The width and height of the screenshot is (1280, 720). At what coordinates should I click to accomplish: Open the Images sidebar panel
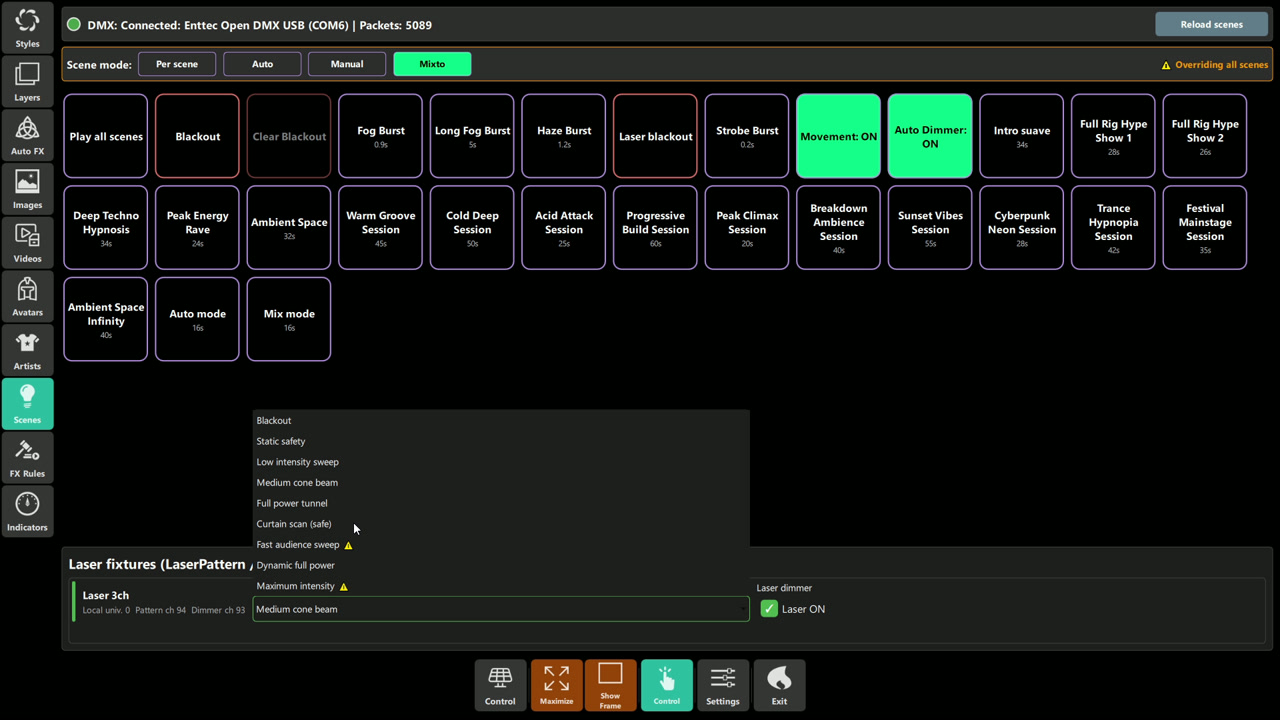tap(27, 189)
